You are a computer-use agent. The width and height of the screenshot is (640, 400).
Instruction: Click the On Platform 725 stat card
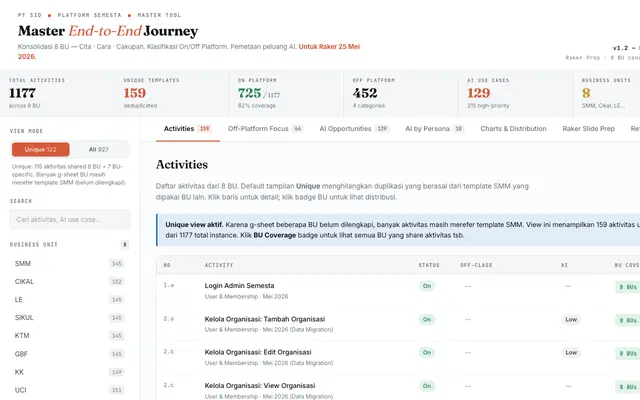point(286,93)
